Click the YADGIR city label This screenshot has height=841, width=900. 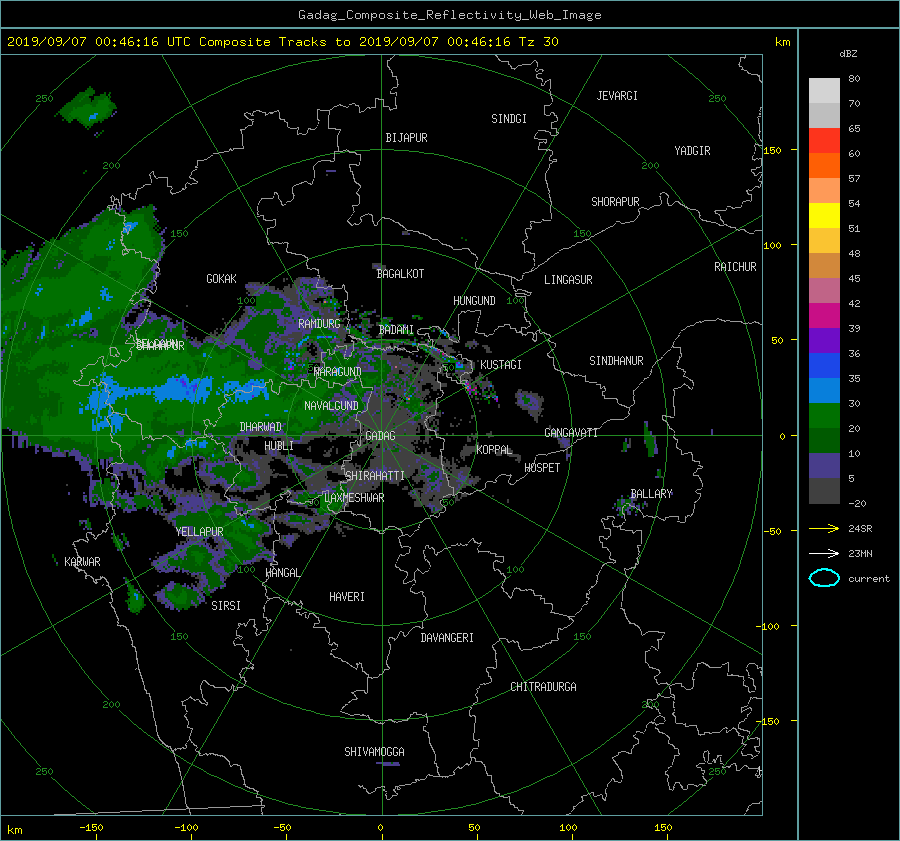[692, 151]
